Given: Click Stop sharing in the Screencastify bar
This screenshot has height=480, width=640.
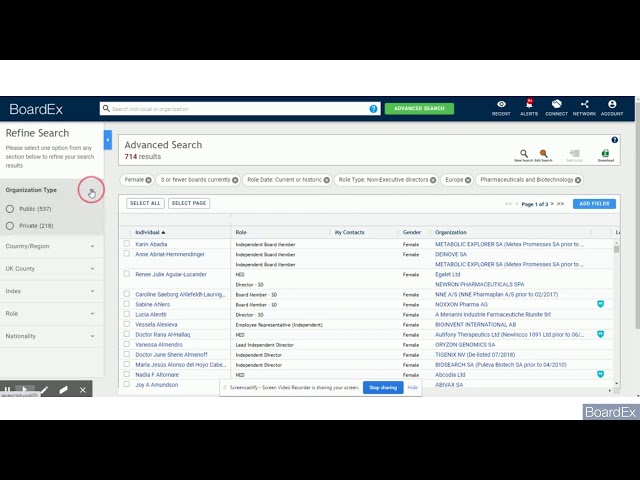Looking at the screenshot, I should point(383,387).
